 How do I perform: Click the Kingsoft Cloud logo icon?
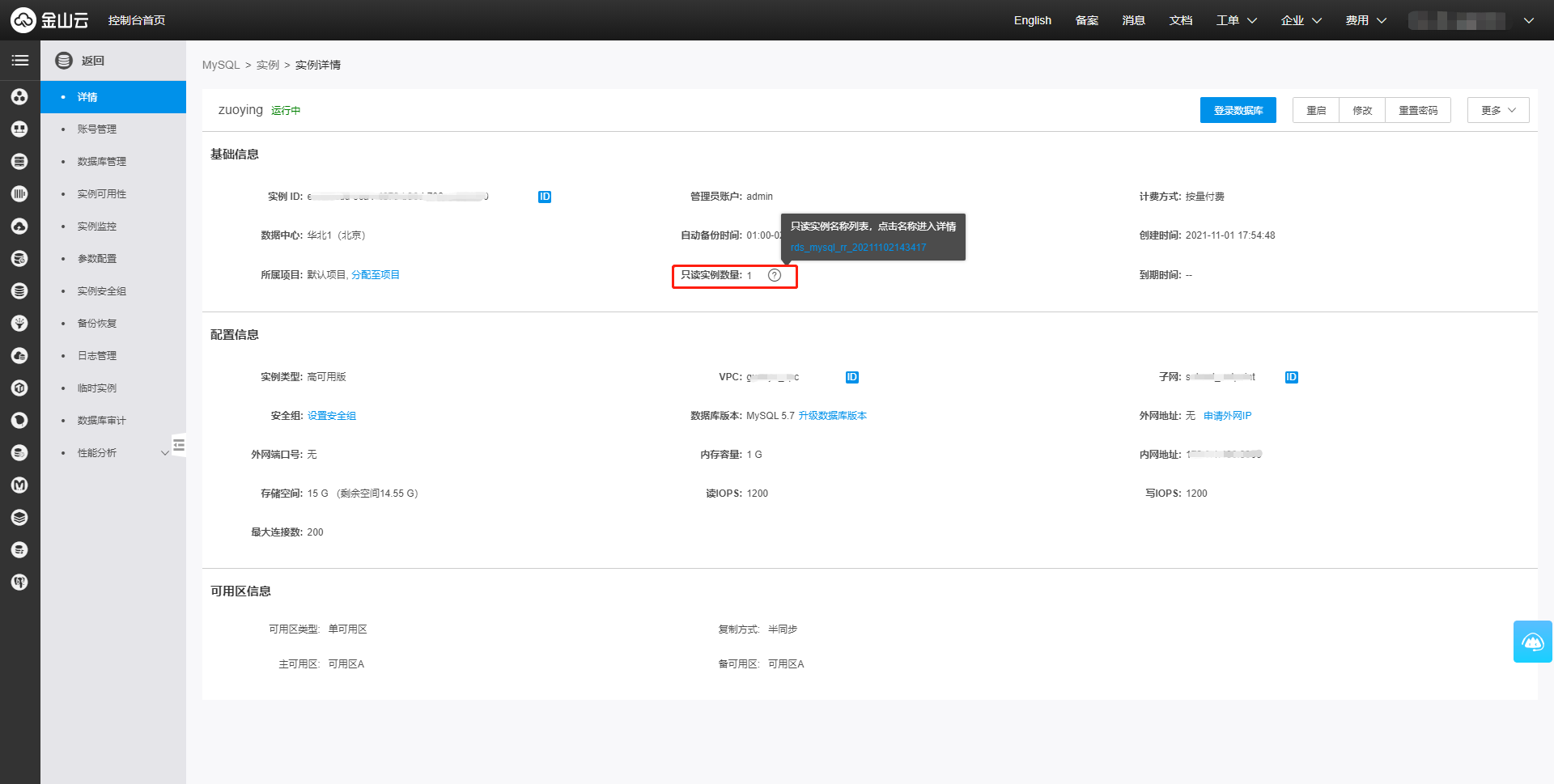[23, 20]
